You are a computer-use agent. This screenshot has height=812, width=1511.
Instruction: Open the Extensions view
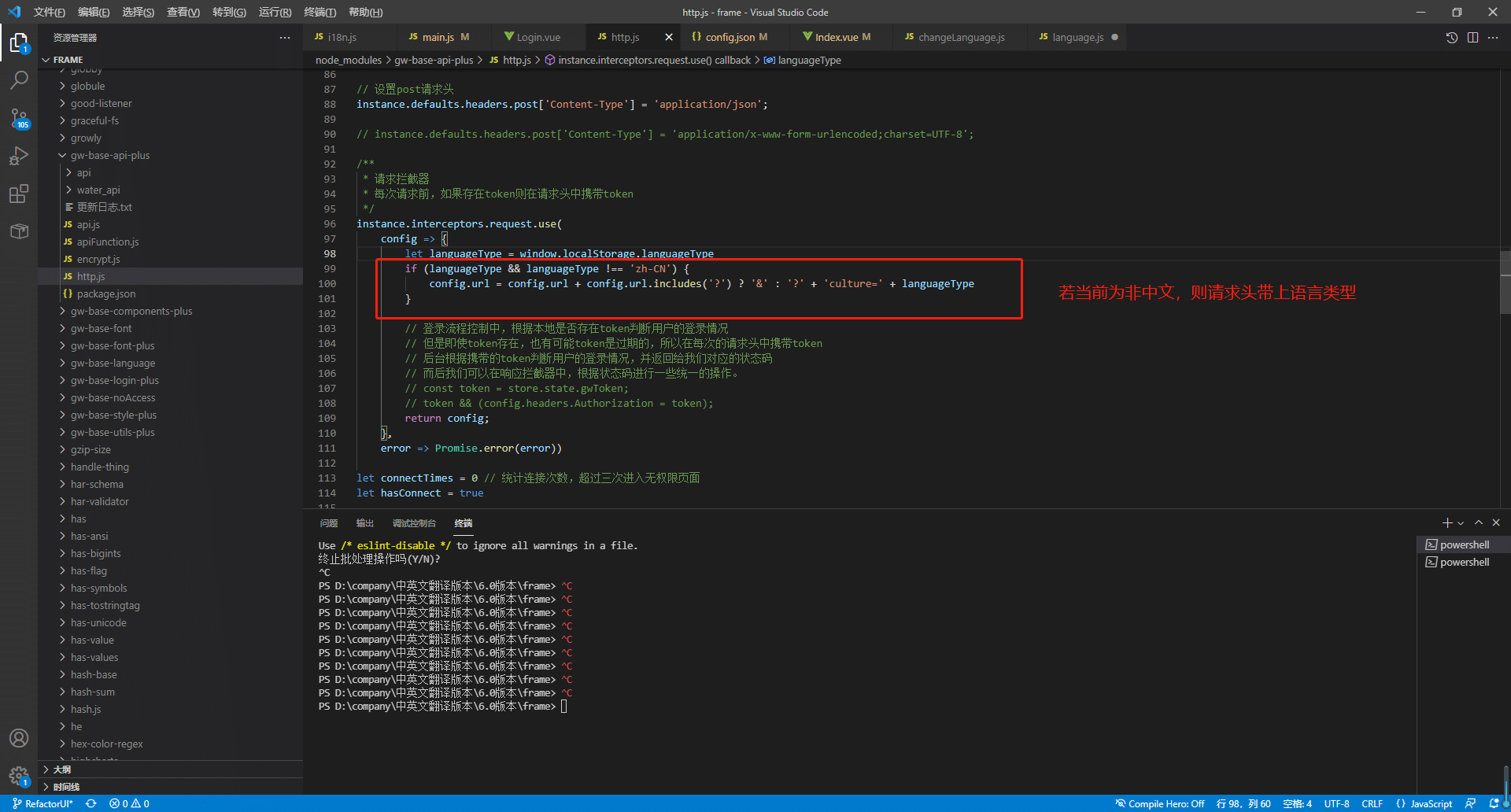click(x=19, y=194)
